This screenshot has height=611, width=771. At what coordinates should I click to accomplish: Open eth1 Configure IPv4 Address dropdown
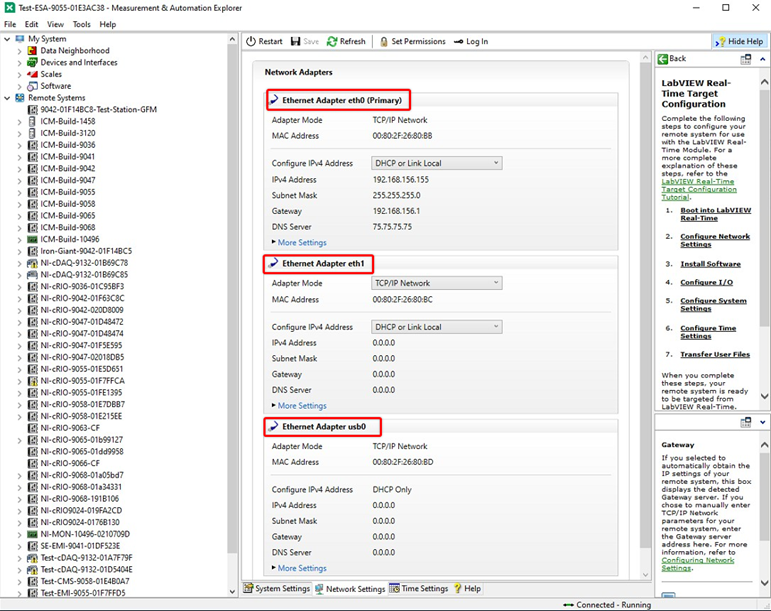(x=437, y=327)
